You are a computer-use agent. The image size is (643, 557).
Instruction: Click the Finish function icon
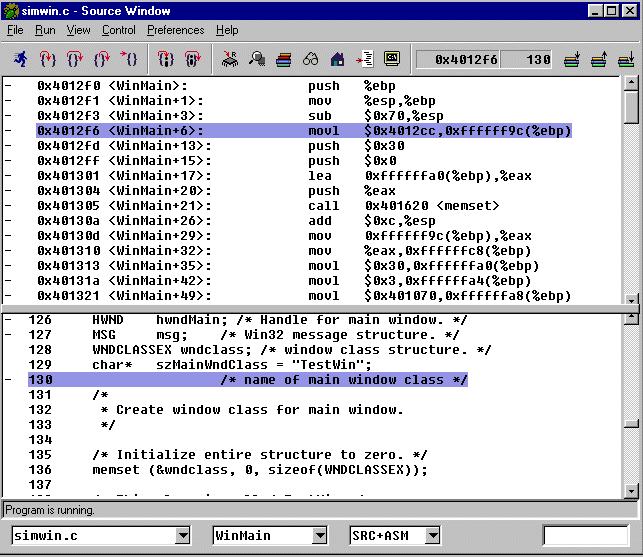tap(102, 59)
